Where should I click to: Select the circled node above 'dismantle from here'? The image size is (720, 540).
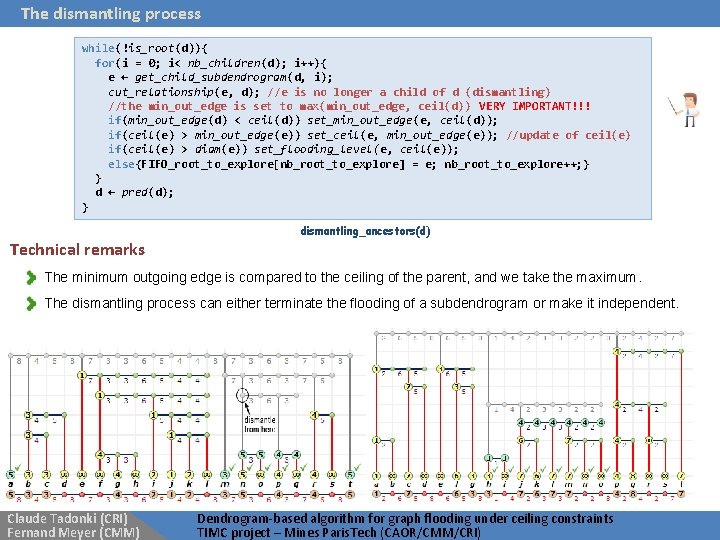242,395
